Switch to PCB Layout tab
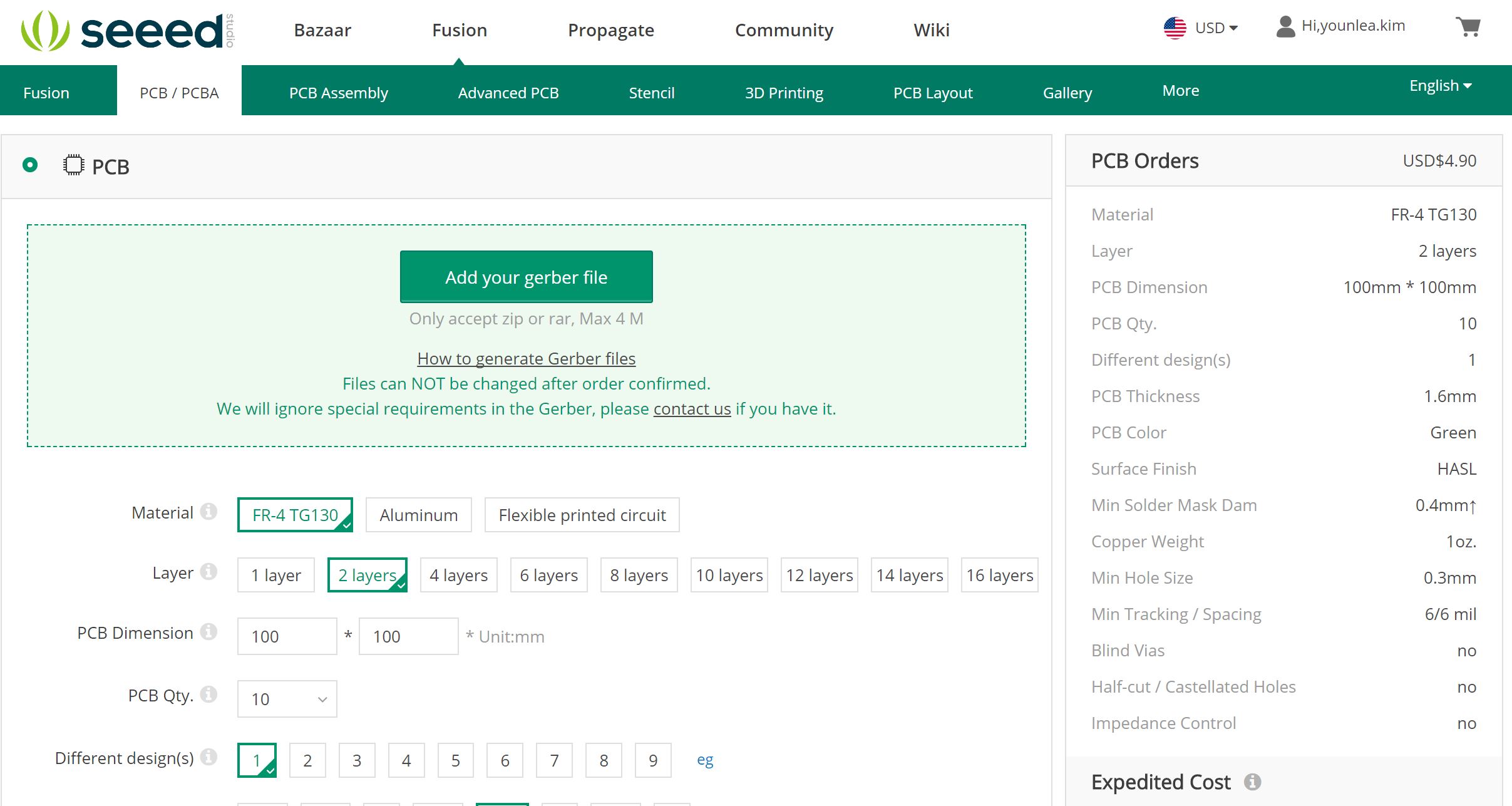Viewport: 1512px width, 806px height. point(933,93)
